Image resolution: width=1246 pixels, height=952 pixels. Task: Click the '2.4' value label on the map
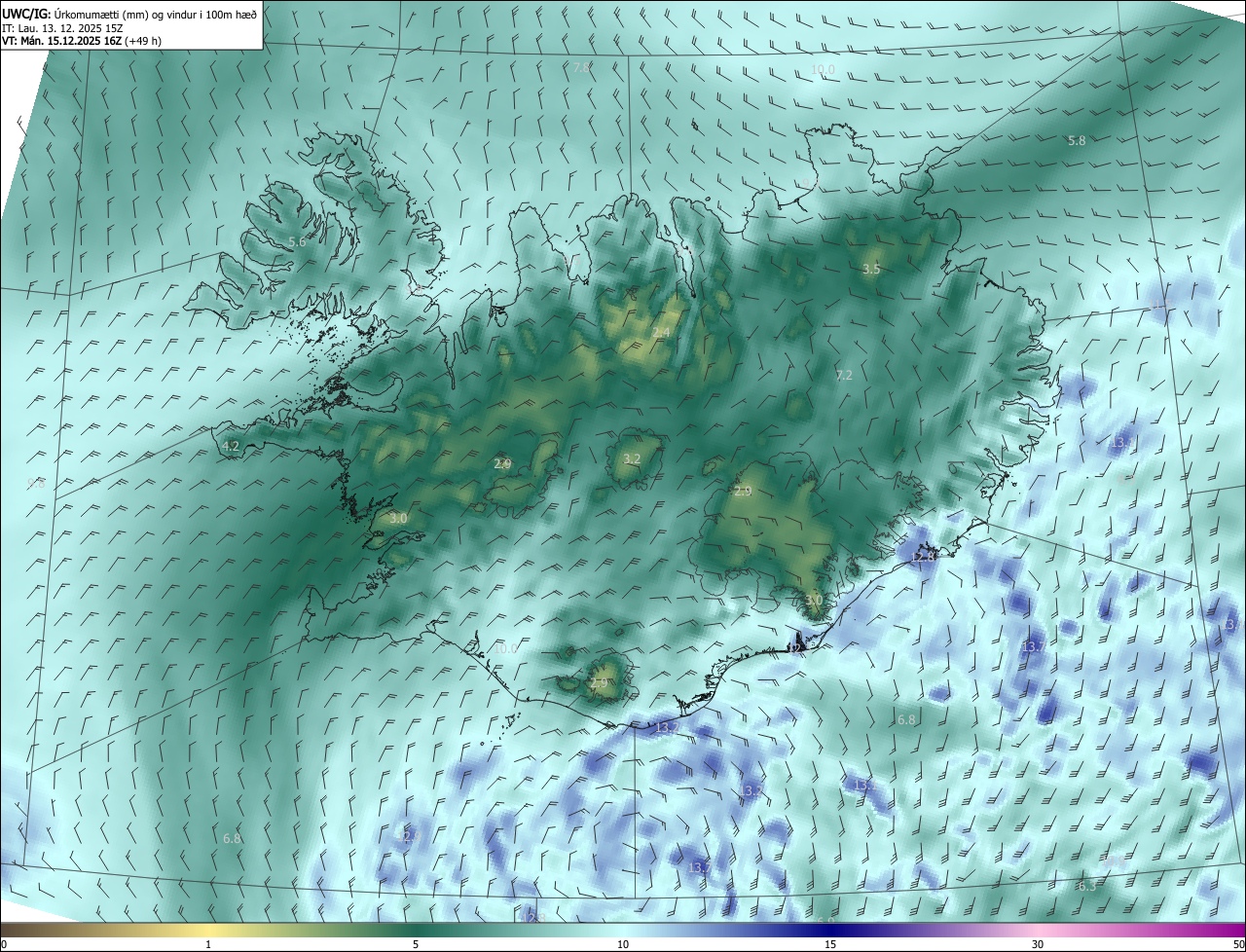coord(661,333)
